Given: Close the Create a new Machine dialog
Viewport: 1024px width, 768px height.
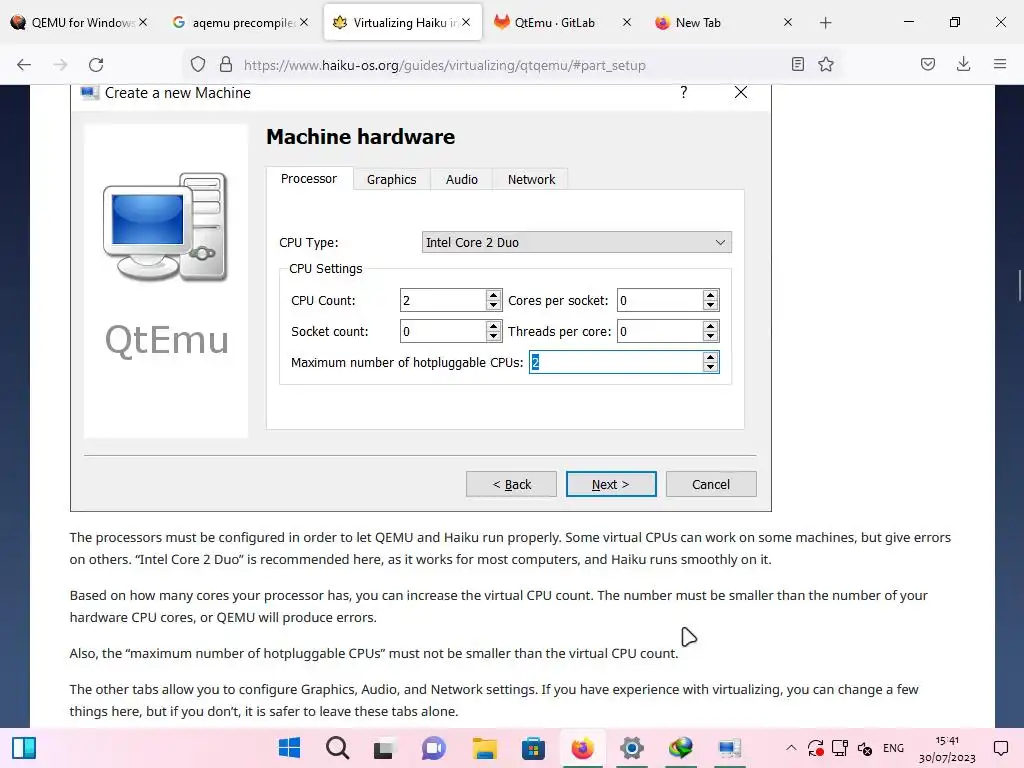Looking at the screenshot, I should tap(741, 92).
